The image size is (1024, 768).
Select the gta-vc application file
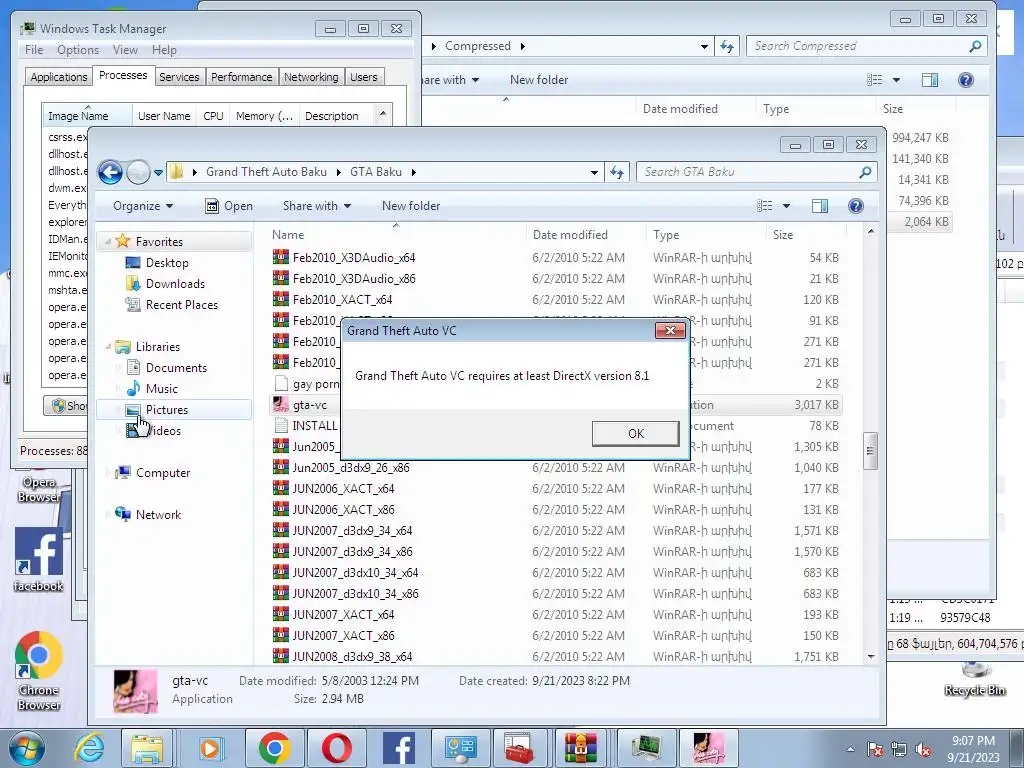point(310,405)
